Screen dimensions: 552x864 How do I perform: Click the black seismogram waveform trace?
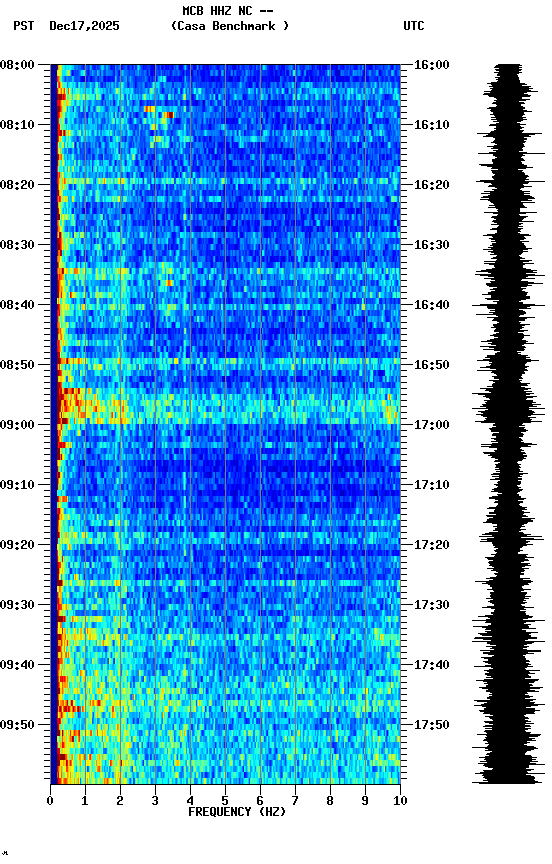[x=508, y=424]
